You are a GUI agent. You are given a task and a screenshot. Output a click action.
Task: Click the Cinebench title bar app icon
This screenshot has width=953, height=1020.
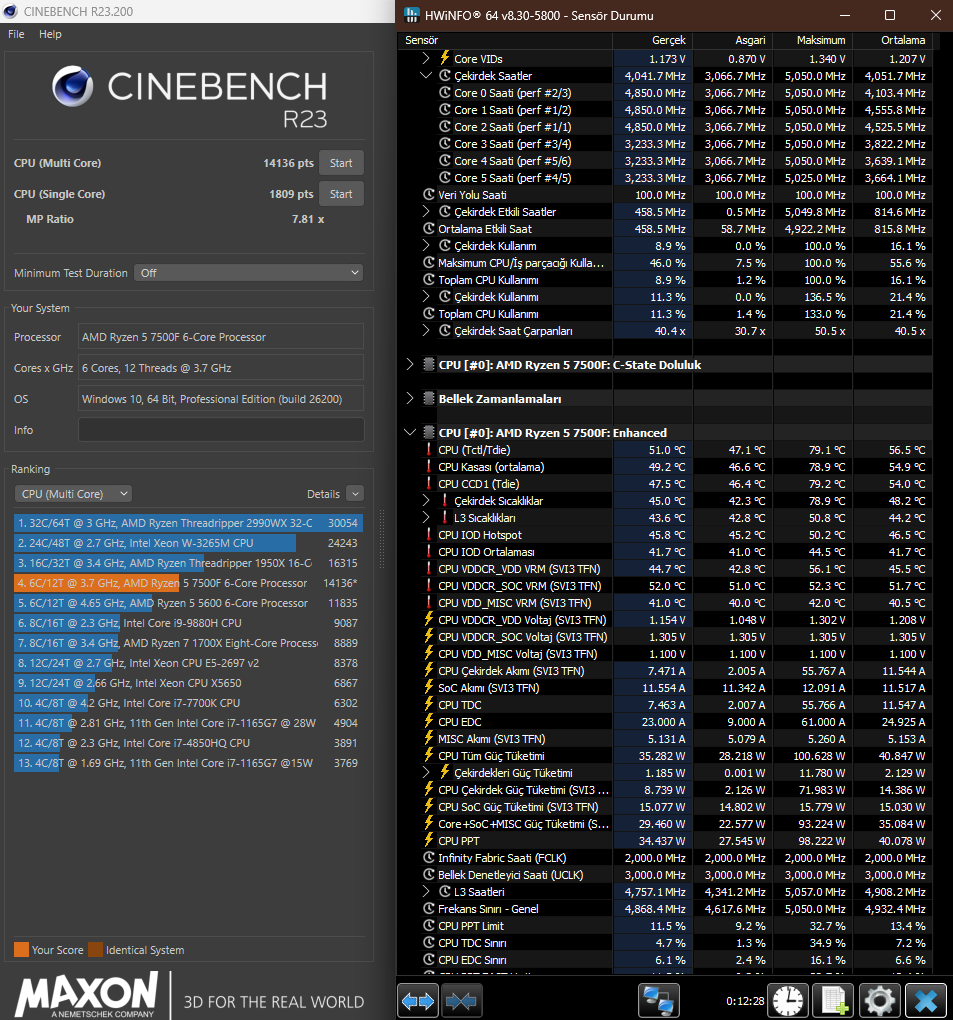[x=11, y=11]
